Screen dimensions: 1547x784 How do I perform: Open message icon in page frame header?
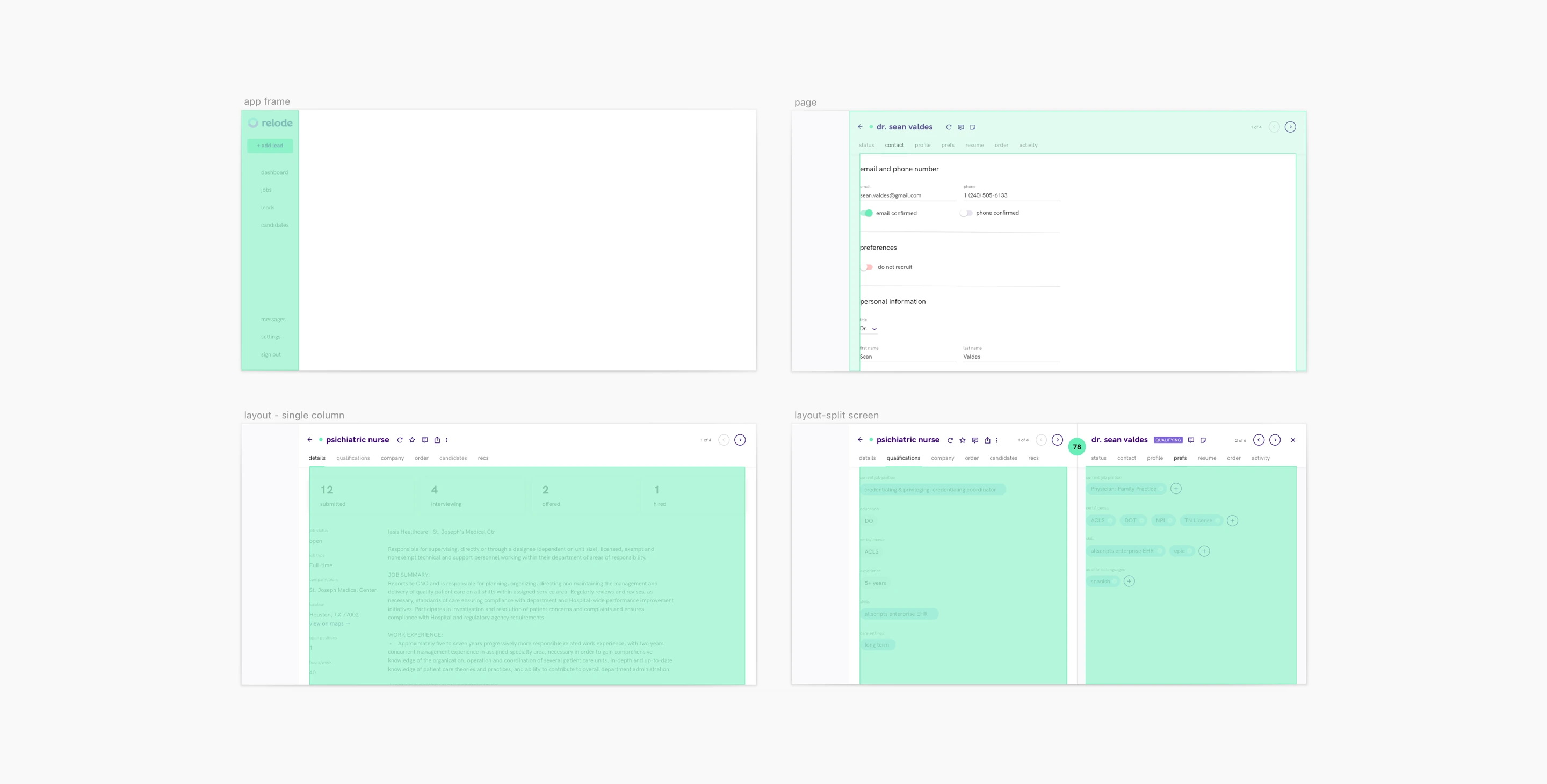[x=961, y=127]
